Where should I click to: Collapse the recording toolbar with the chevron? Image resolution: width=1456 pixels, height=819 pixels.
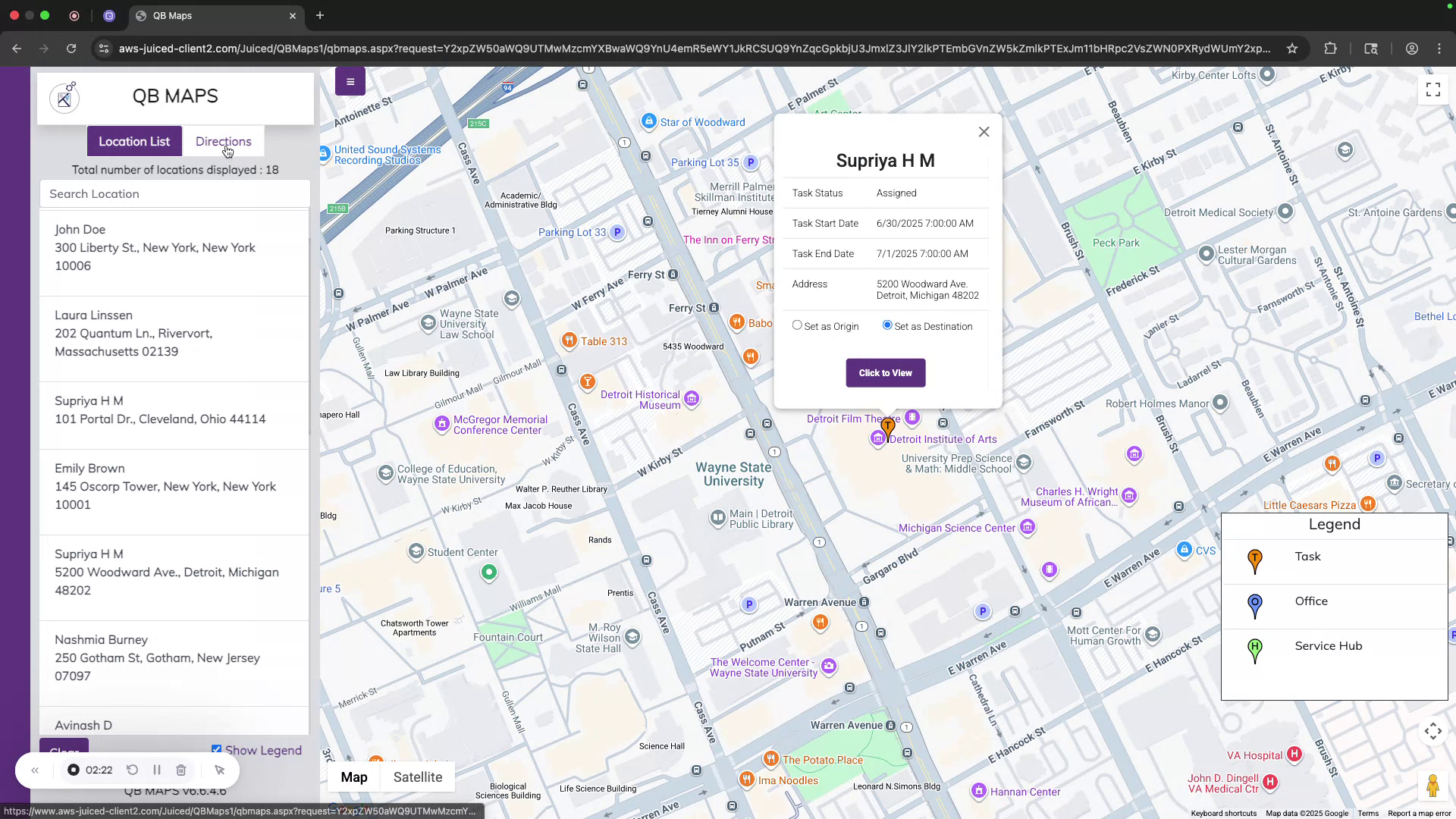click(35, 770)
